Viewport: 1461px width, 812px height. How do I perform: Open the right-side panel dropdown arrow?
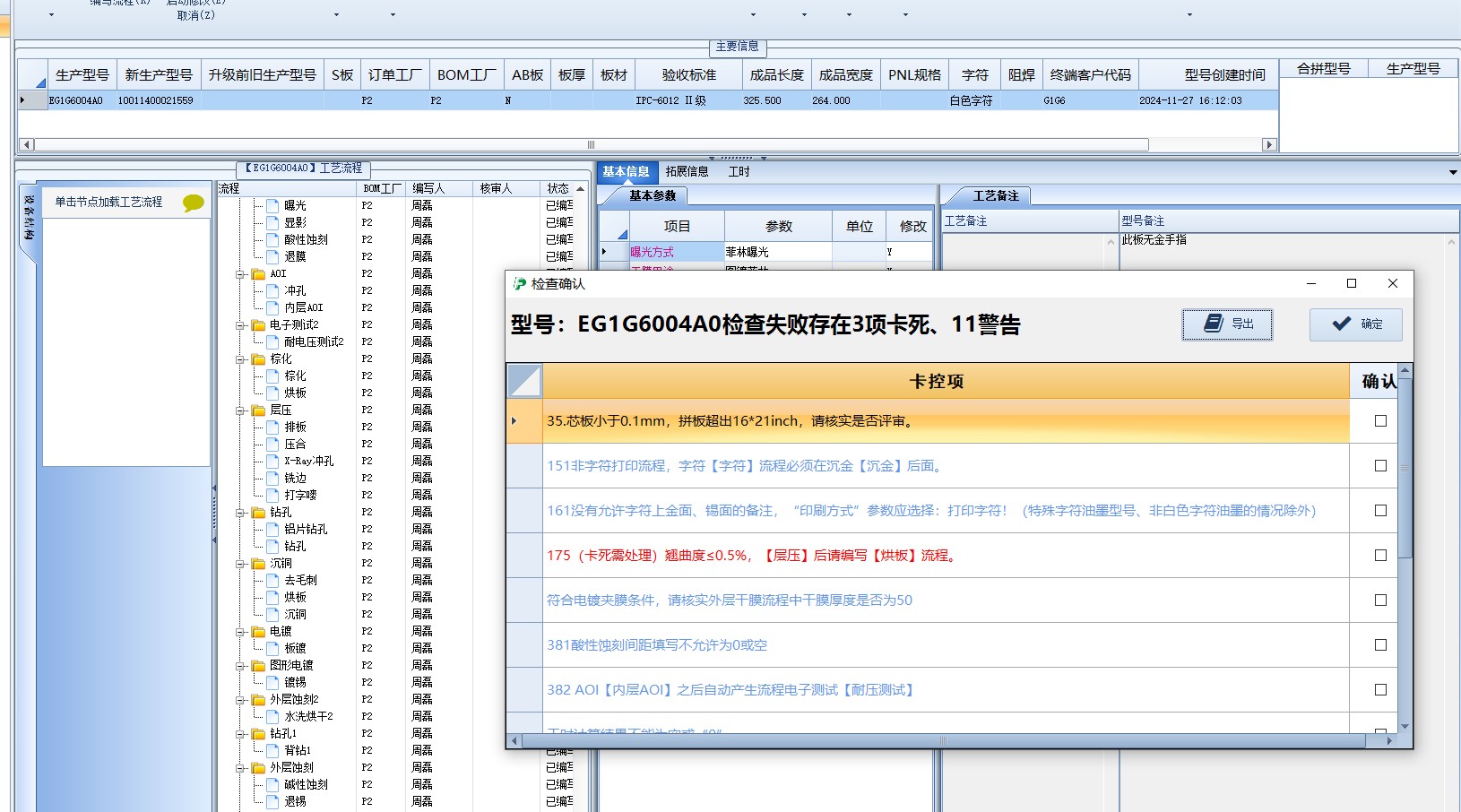[x=1452, y=172]
